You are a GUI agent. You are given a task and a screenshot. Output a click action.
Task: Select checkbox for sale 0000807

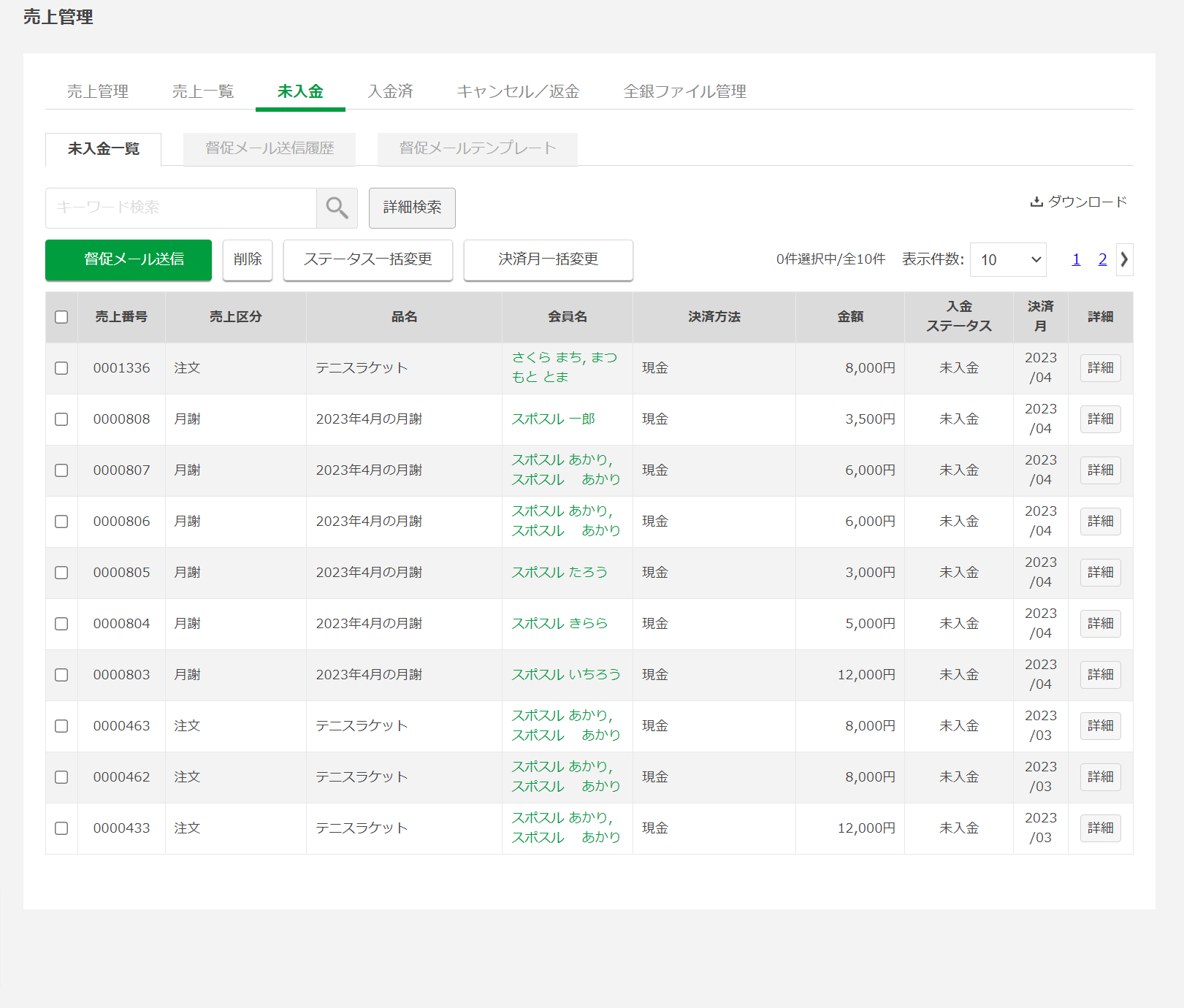tap(61, 470)
